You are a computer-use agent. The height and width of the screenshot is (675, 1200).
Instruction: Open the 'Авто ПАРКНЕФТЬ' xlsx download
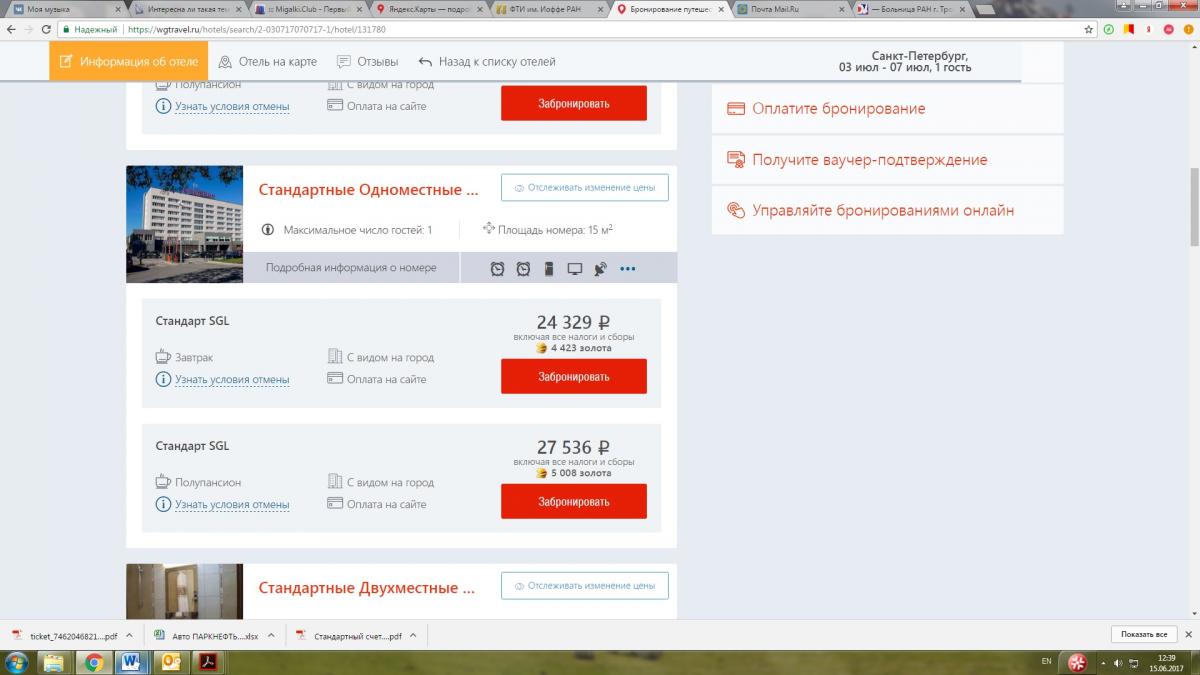point(207,636)
